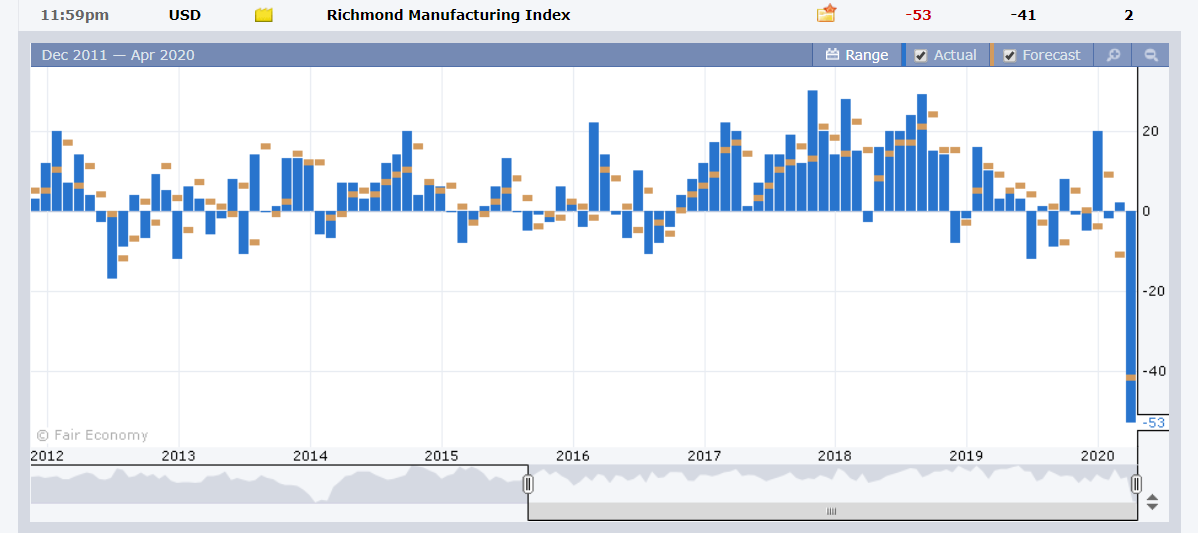The image size is (1198, 533).
Task: Click the Dec 2011 — Apr 2020 range label
Action: coord(118,55)
